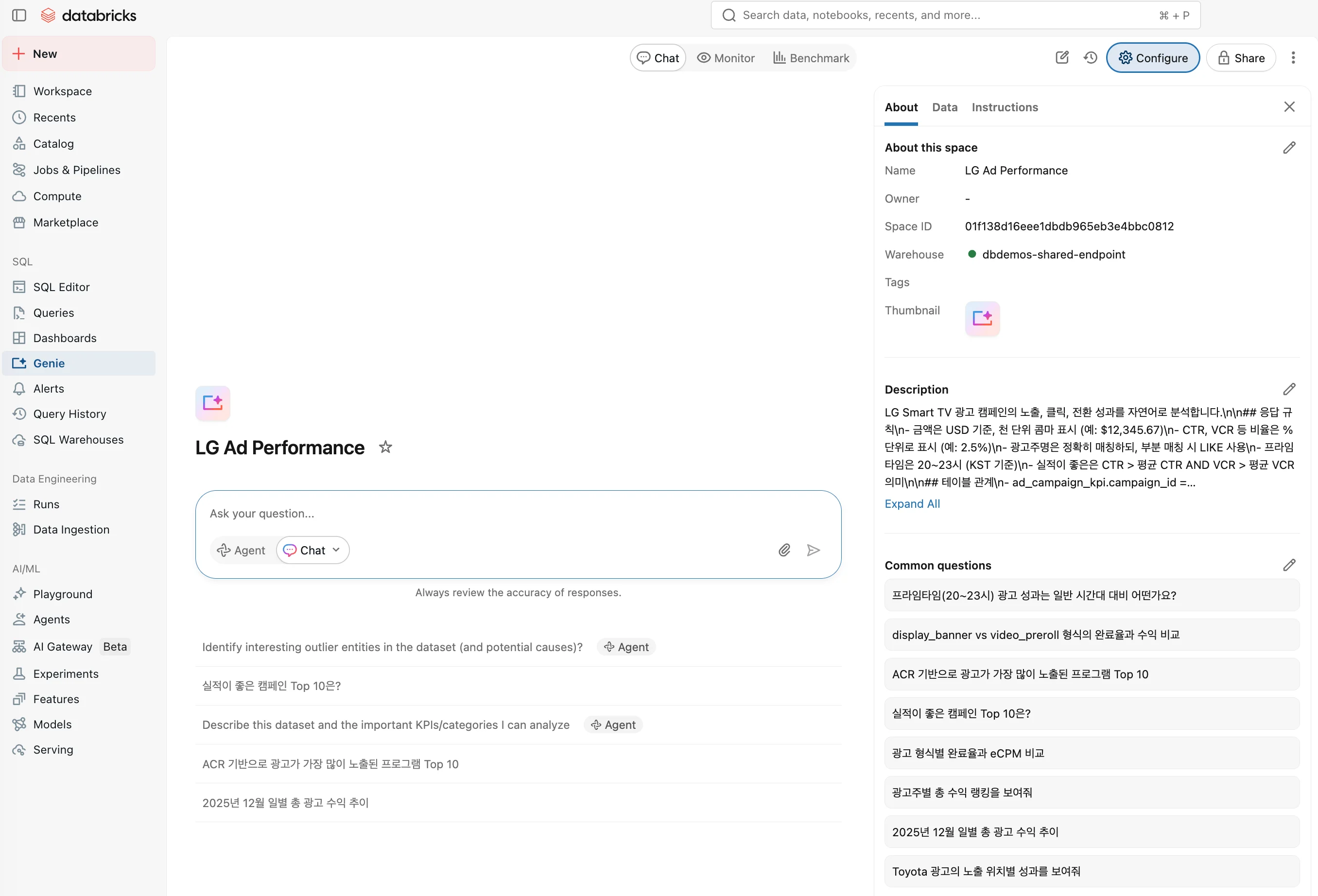Viewport: 1318px width, 896px height.
Task: Open Marketplace in the sidebar
Action: [79, 222]
